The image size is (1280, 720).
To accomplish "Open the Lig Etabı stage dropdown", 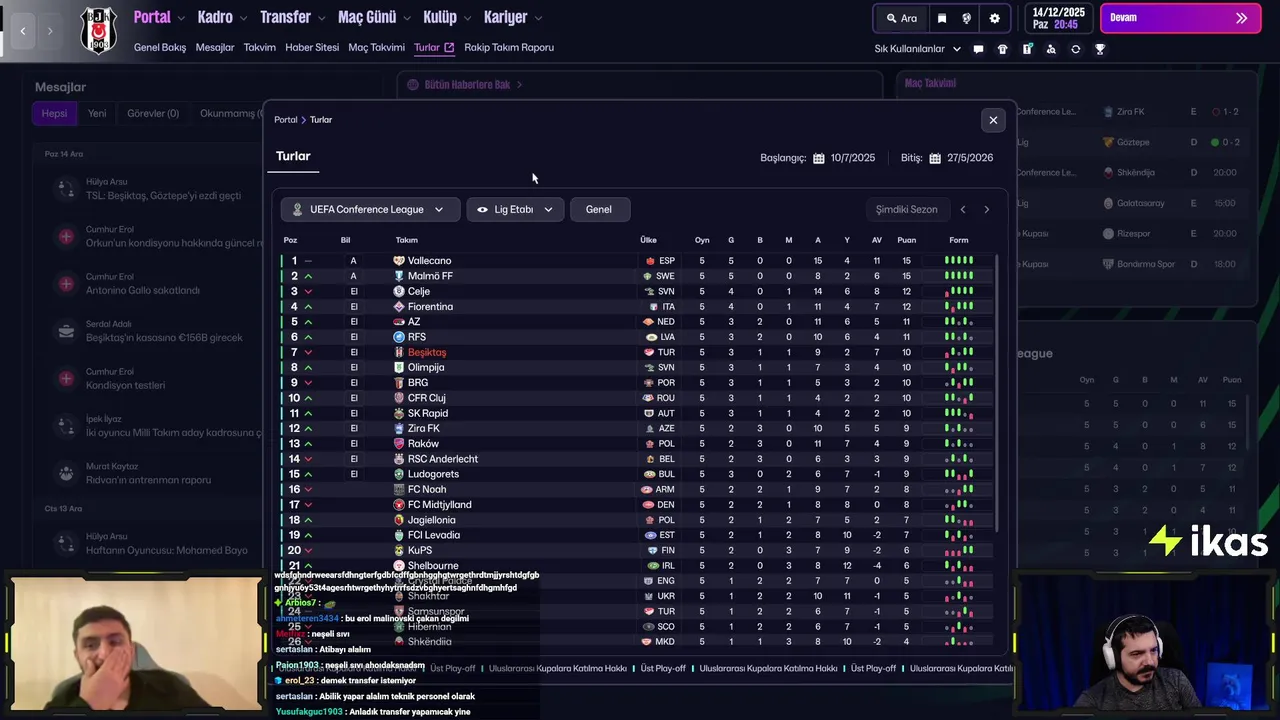I will click(x=515, y=209).
